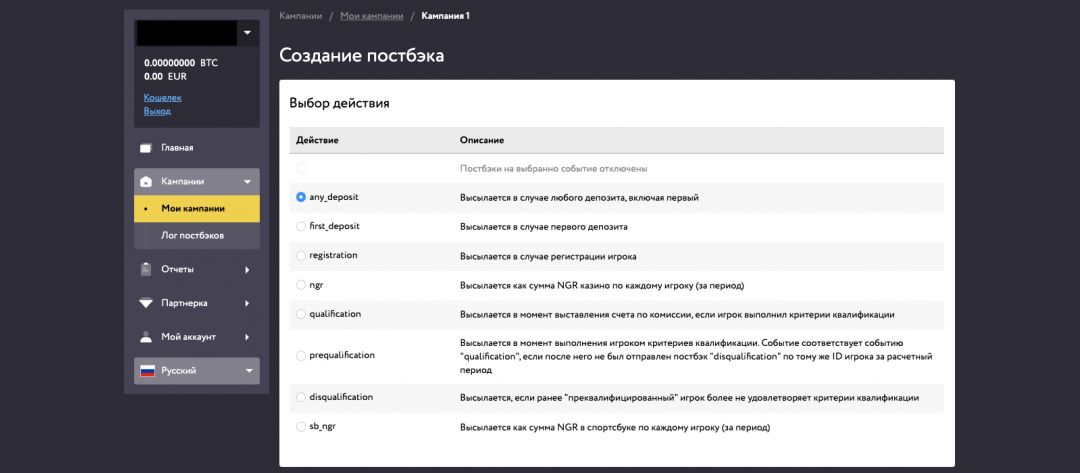Click the qualification description text

point(677,315)
